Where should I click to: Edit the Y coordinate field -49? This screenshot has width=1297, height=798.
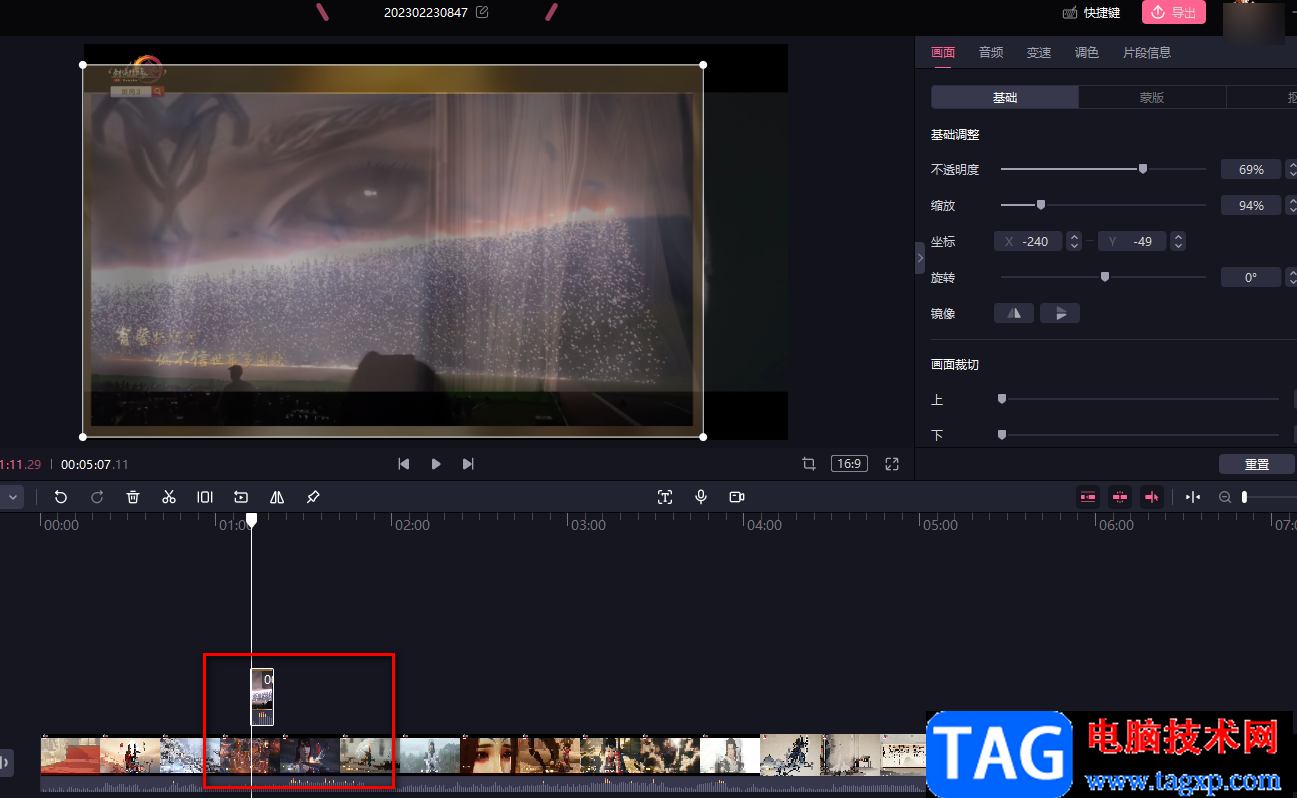coord(1132,241)
